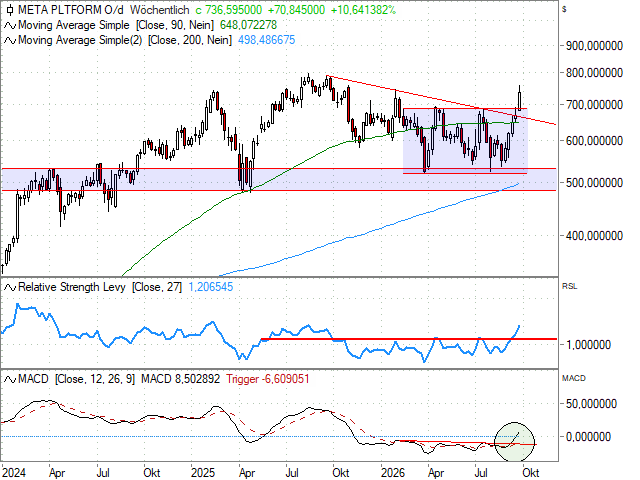Click the line icon before Moving Average Simple(2)
Image resolution: width=640 pixels, height=480 pixels.
[x=10, y=40]
